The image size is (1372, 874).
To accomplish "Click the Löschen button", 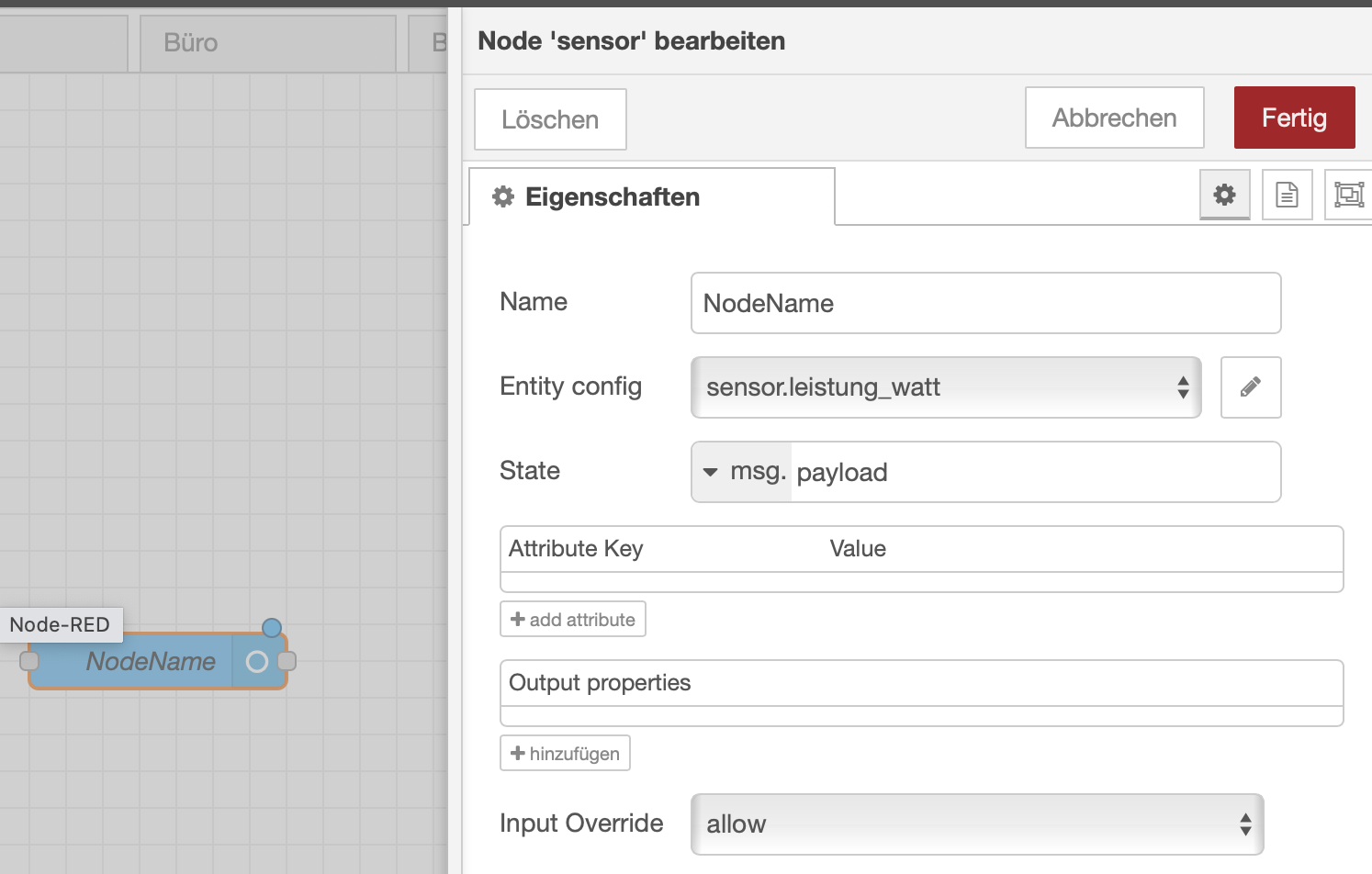I will point(550,119).
